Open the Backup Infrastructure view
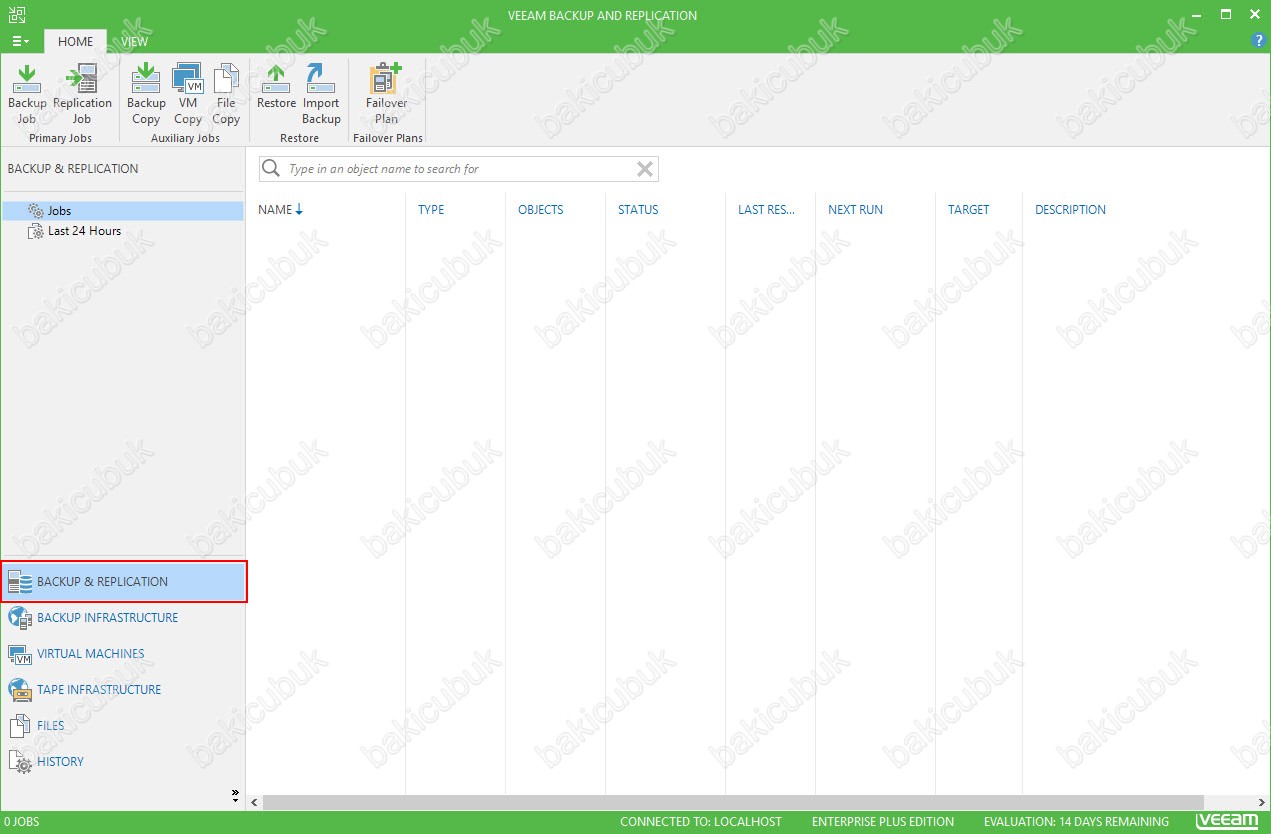 pyautogui.click(x=124, y=618)
